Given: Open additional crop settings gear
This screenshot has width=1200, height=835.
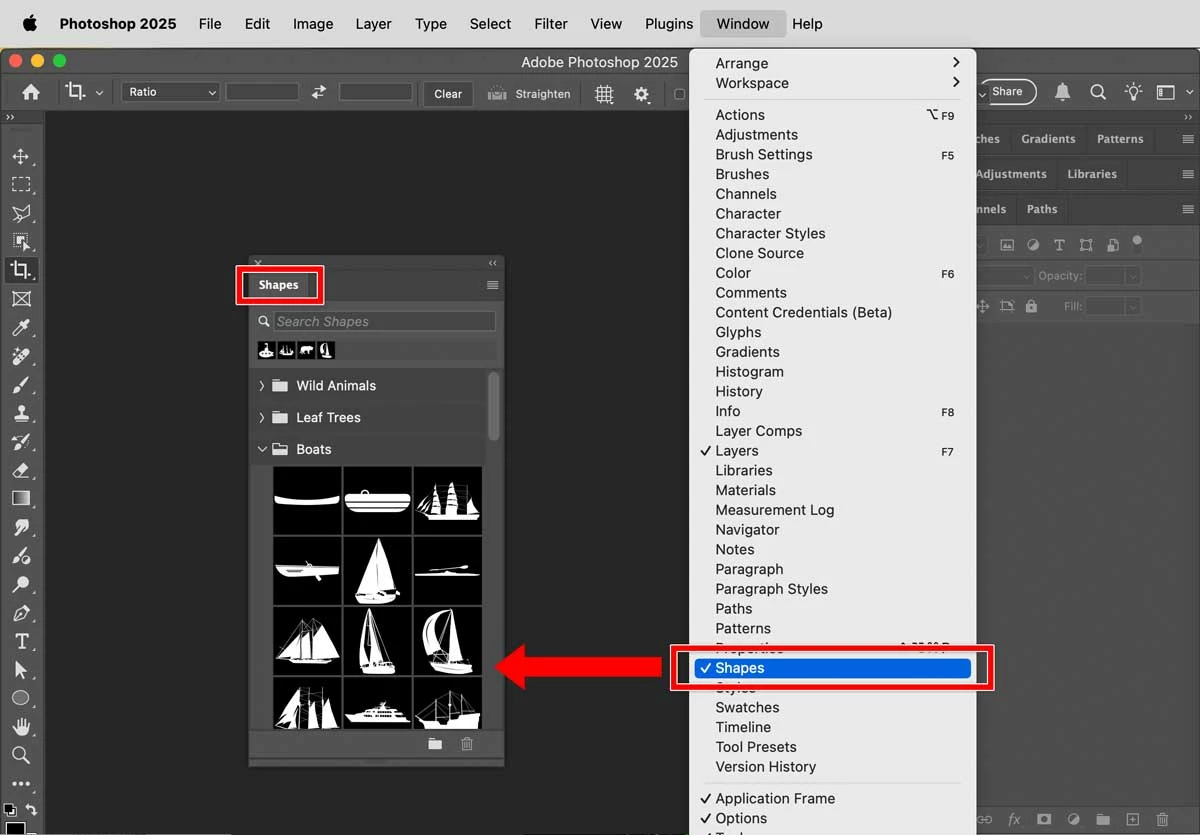Looking at the screenshot, I should pos(641,93).
